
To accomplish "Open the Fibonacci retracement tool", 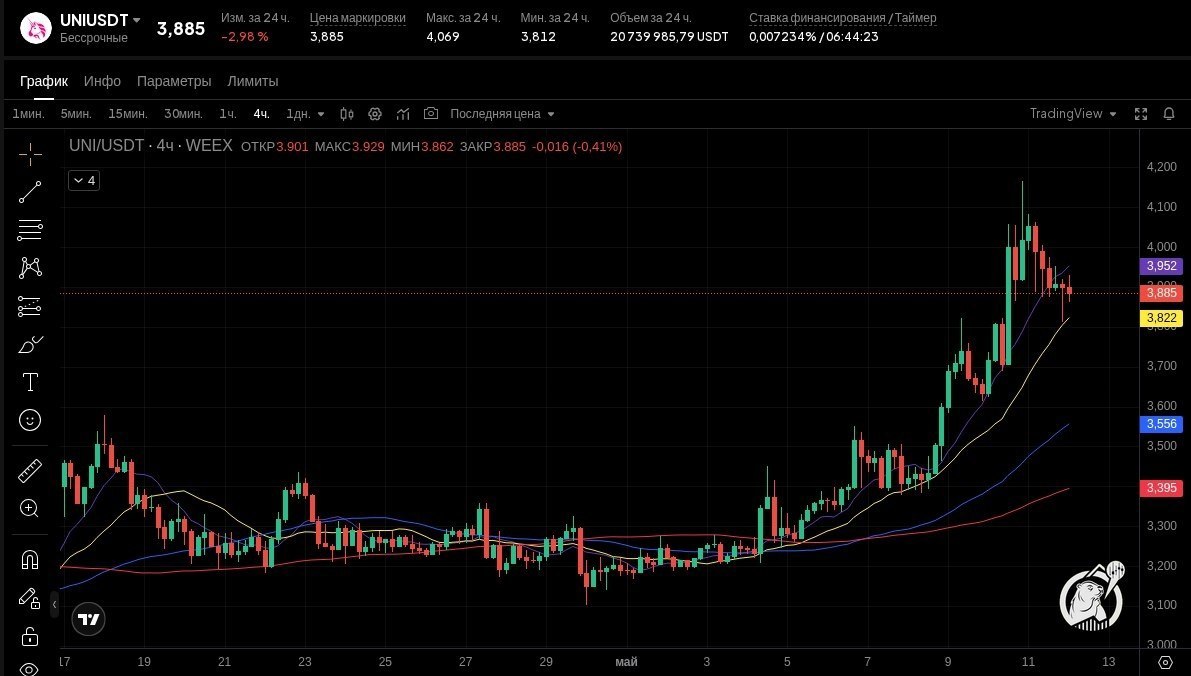I will click(30, 229).
